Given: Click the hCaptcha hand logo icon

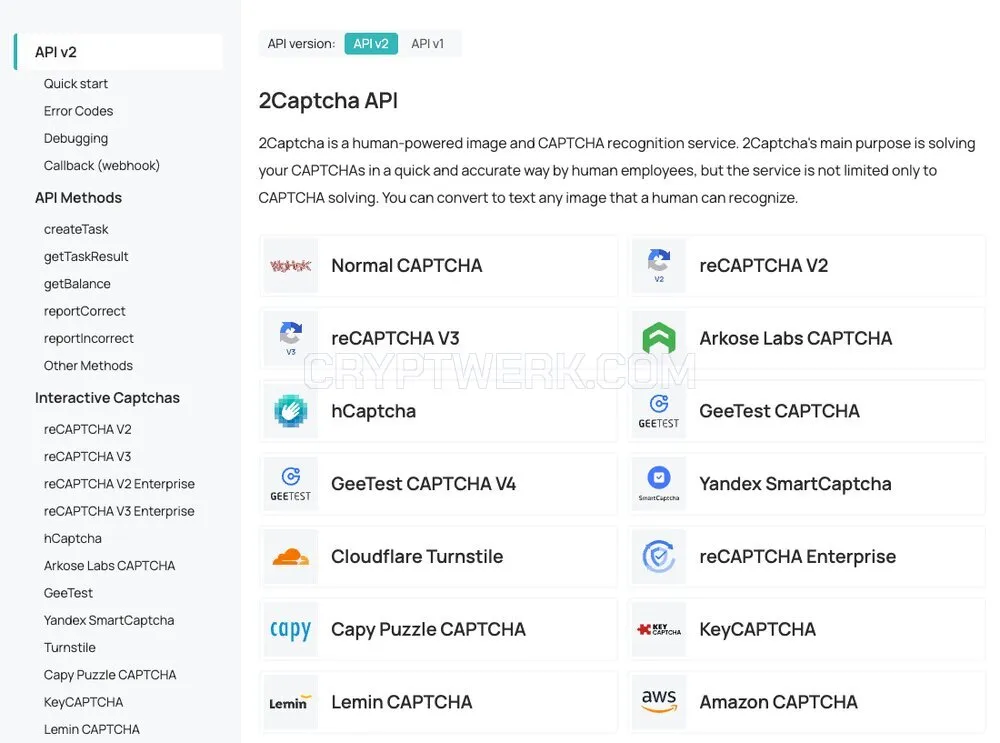Looking at the screenshot, I should [x=291, y=411].
